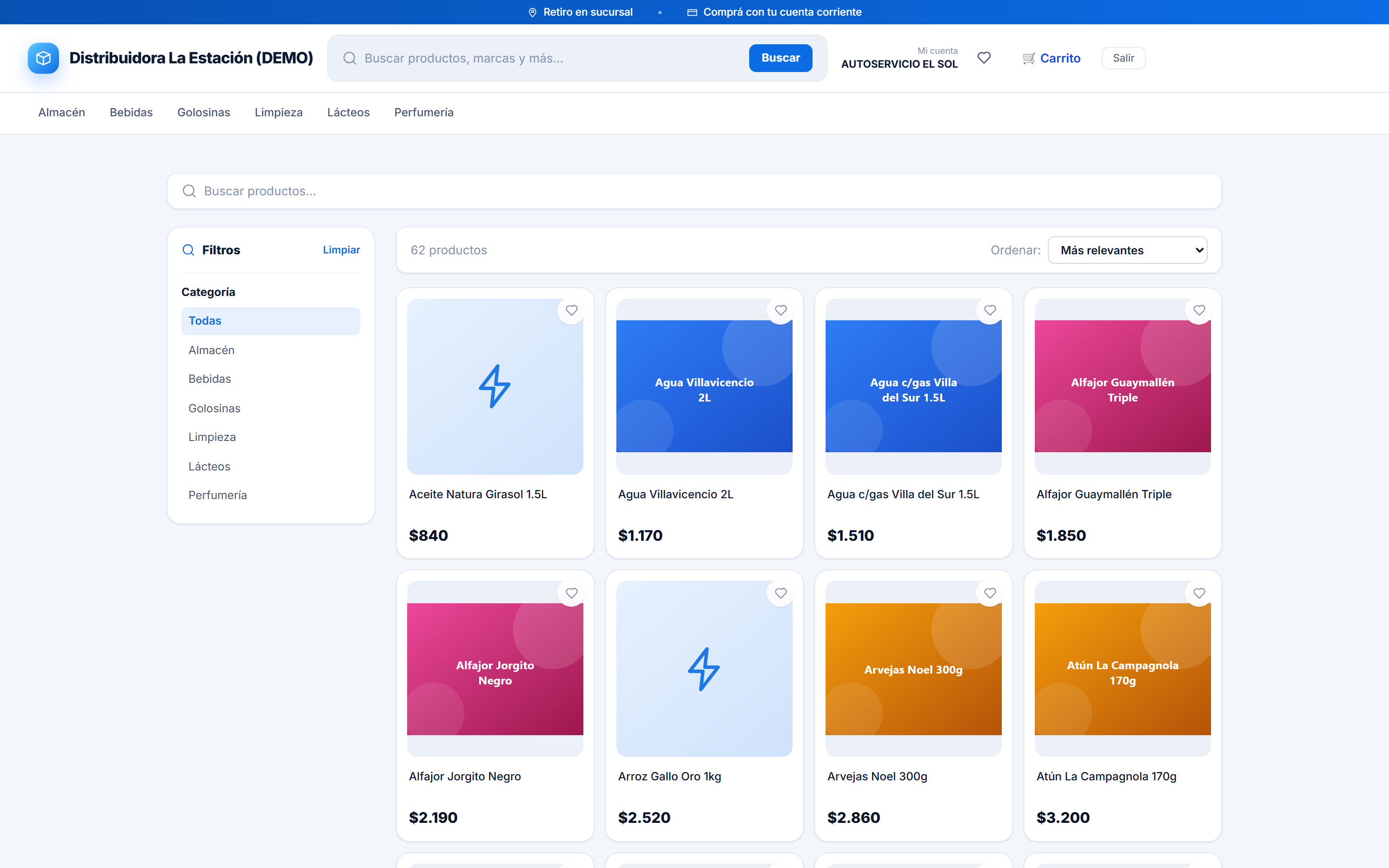Click the 62 productos count text

tap(449, 250)
